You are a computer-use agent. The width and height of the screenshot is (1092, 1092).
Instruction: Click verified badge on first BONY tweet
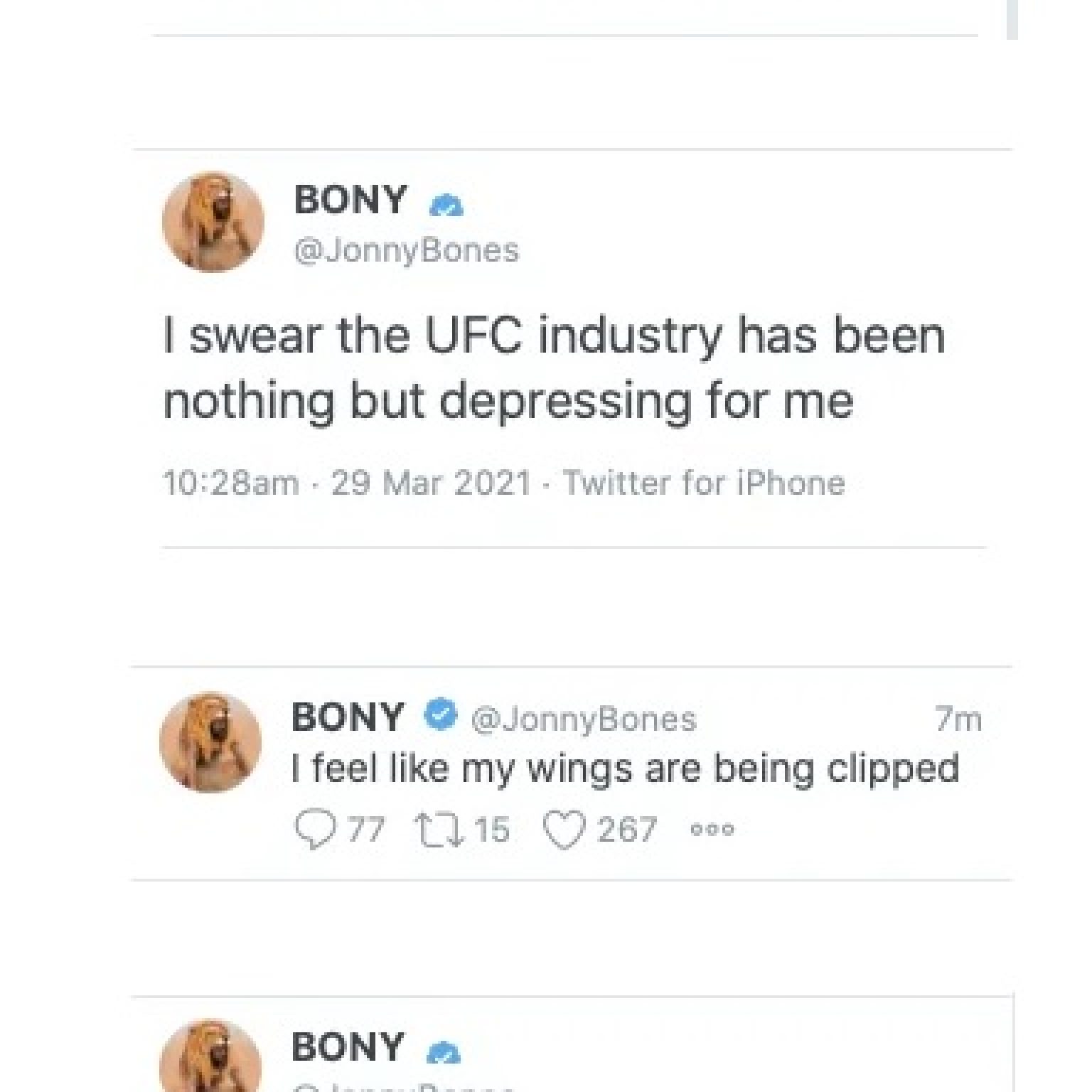coord(446,206)
